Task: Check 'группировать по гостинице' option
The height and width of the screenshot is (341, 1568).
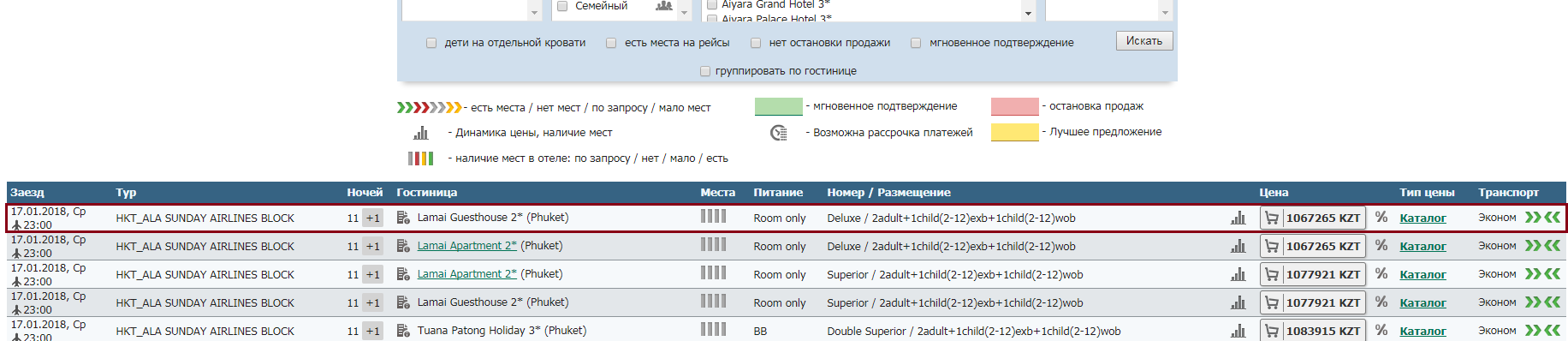Action: tap(705, 71)
